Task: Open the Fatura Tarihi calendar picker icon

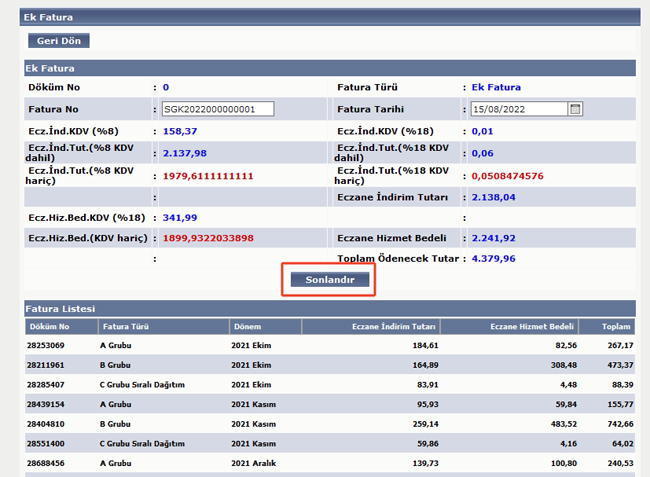Action: 575,109
